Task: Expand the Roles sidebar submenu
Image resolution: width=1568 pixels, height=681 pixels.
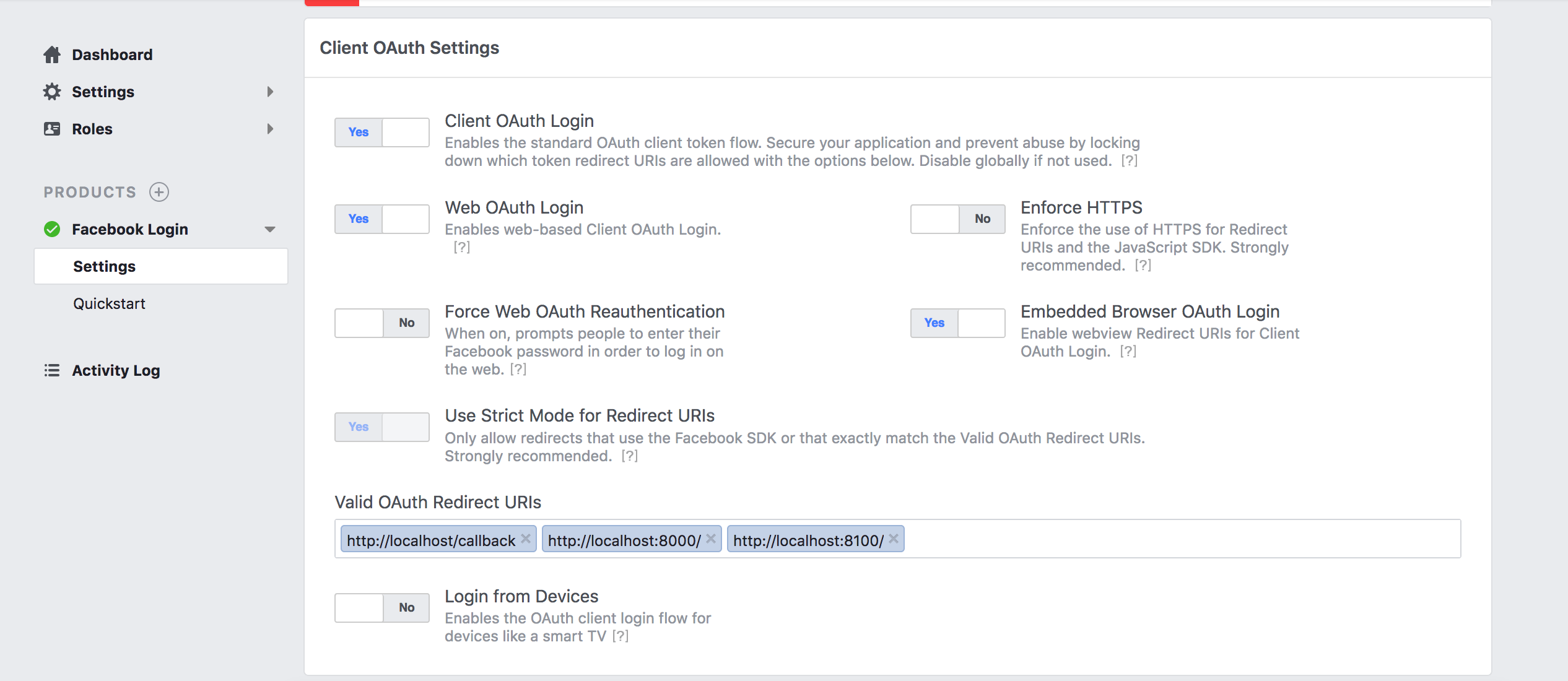Action: pos(270,129)
